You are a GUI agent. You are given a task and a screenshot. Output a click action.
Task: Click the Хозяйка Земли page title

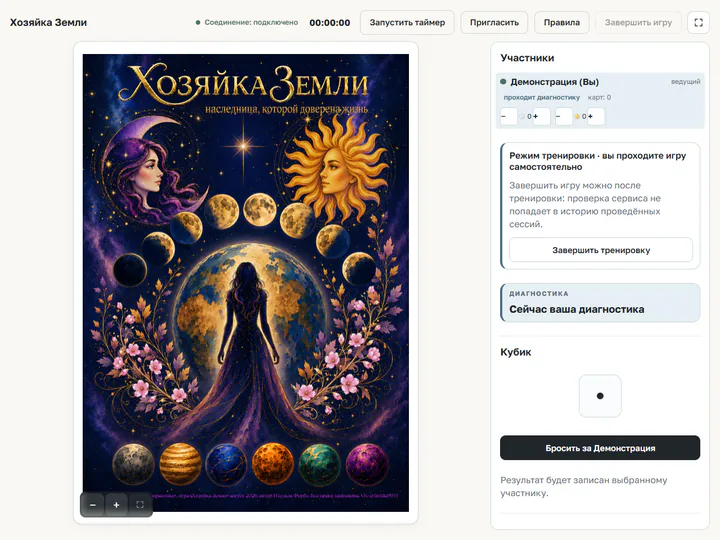(x=48, y=22)
